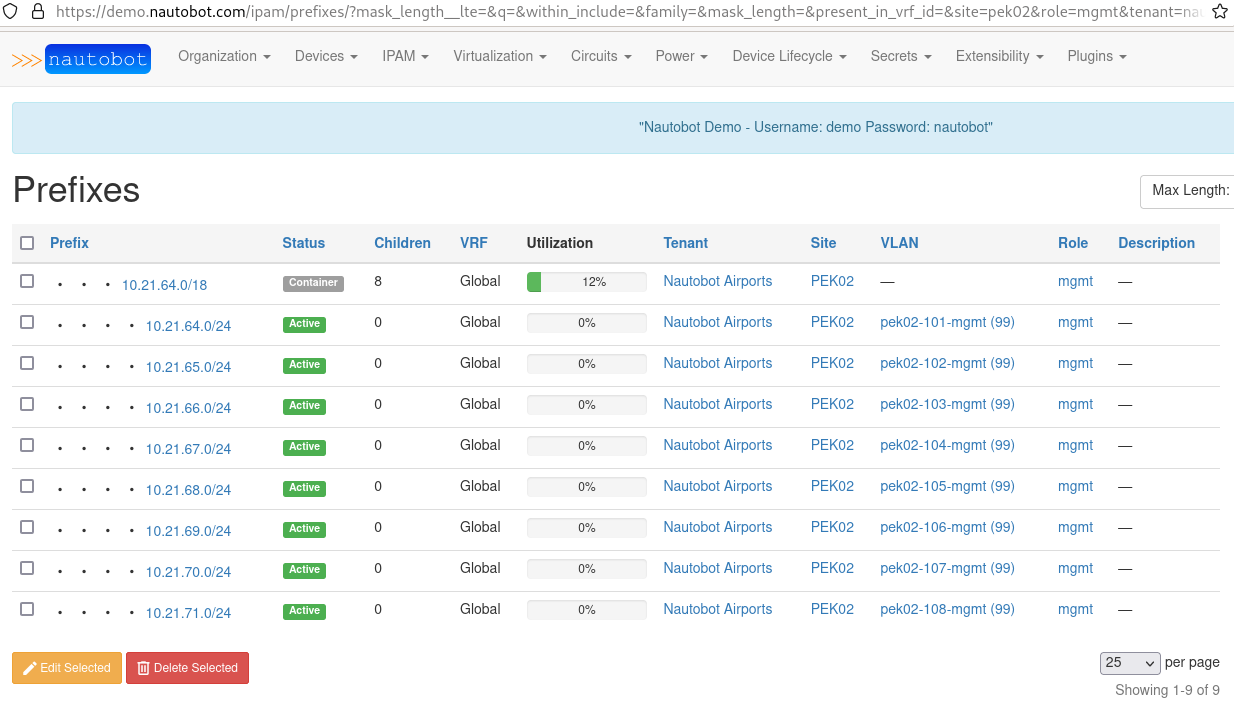Change the per page count dropdown
The height and width of the screenshot is (713, 1234).
click(1130, 663)
